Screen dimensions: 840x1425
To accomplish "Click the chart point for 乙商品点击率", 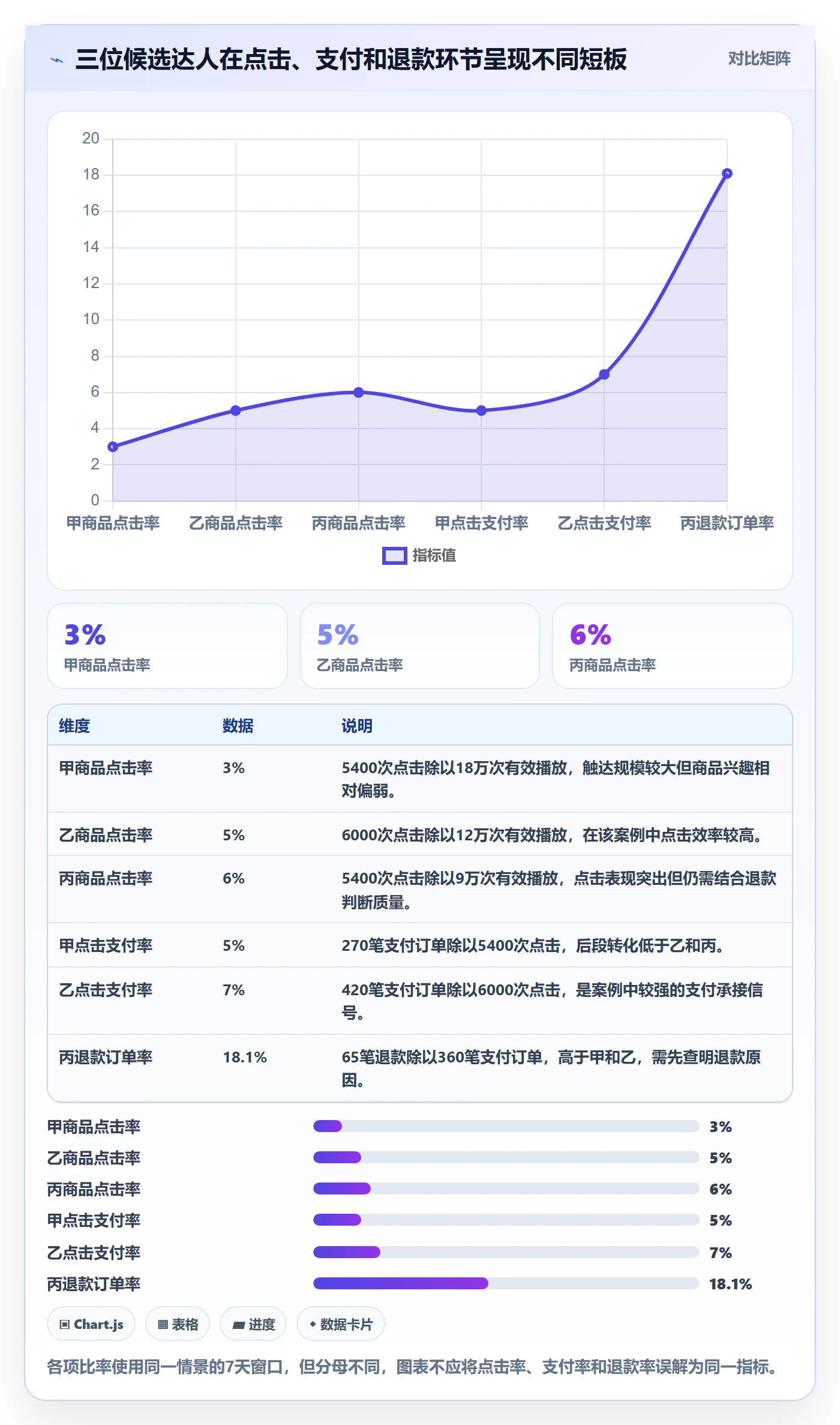I will pyautogui.click(x=236, y=411).
